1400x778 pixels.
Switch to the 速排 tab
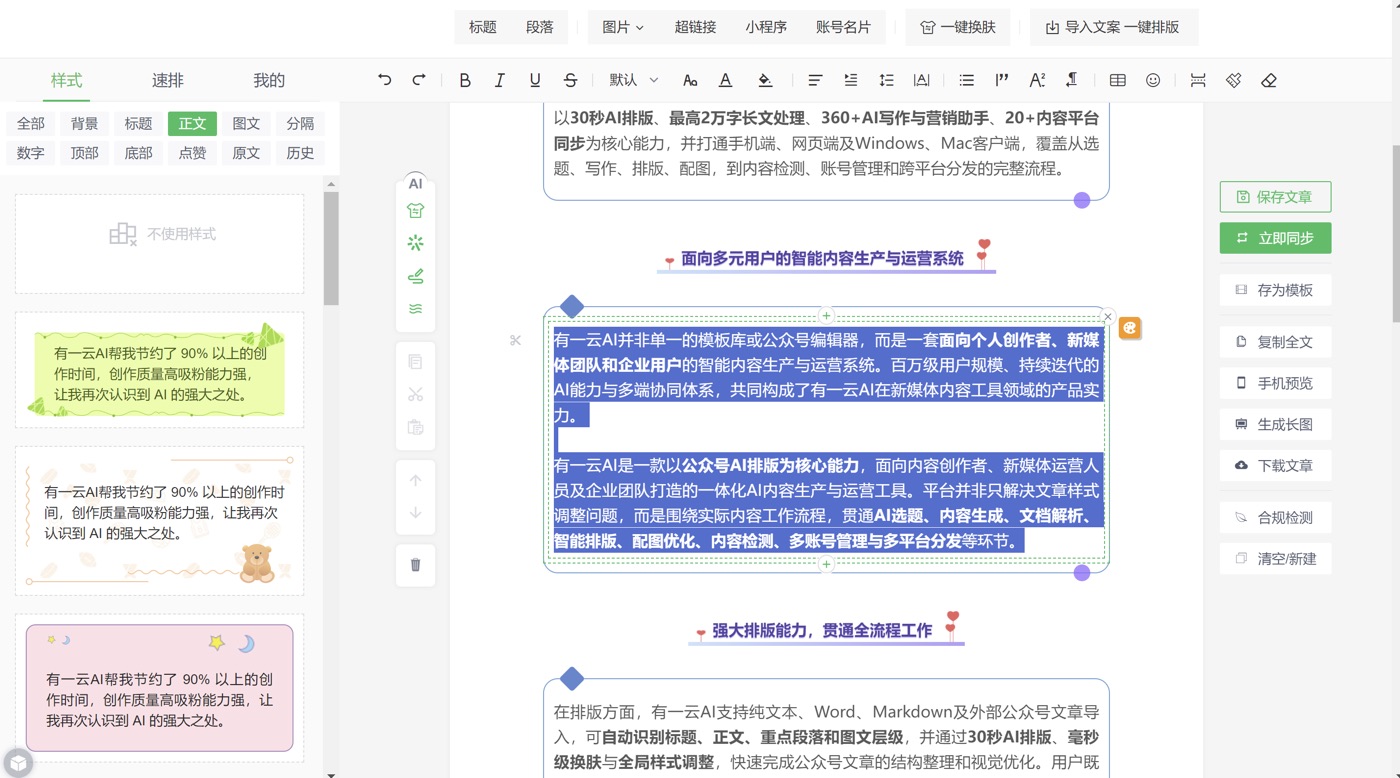pyautogui.click(x=168, y=80)
